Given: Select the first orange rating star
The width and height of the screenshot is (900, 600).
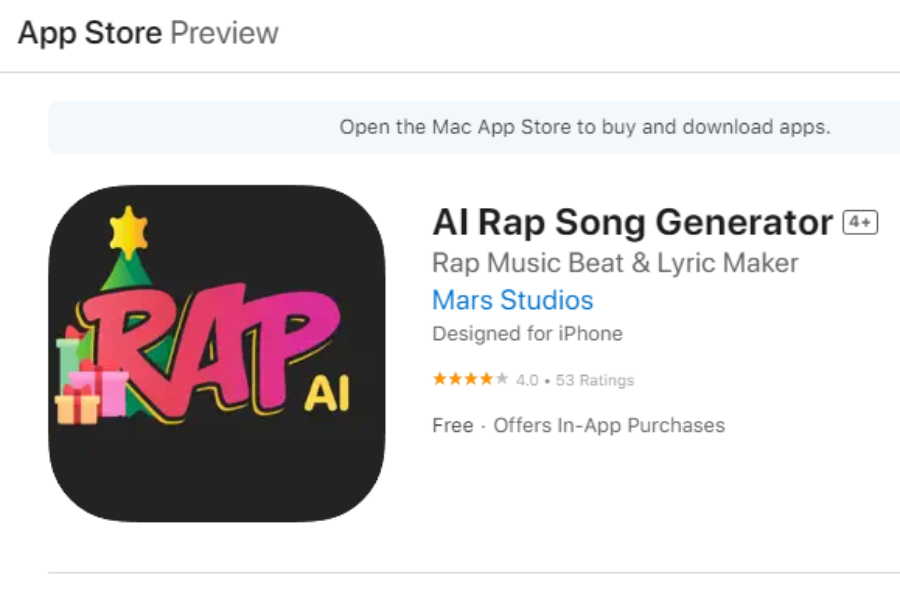Looking at the screenshot, I should click(437, 379).
